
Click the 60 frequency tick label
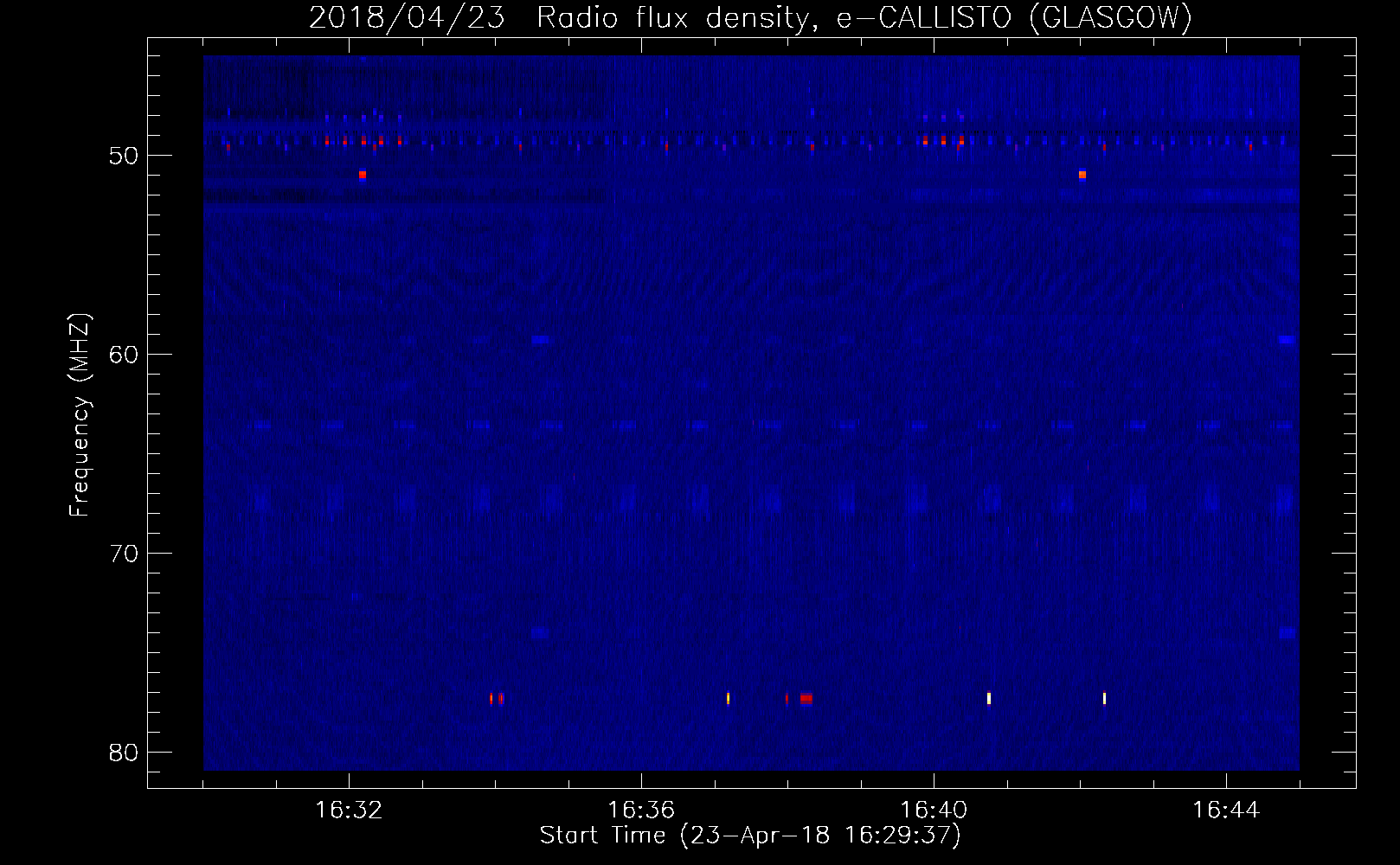pyautogui.click(x=124, y=355)
